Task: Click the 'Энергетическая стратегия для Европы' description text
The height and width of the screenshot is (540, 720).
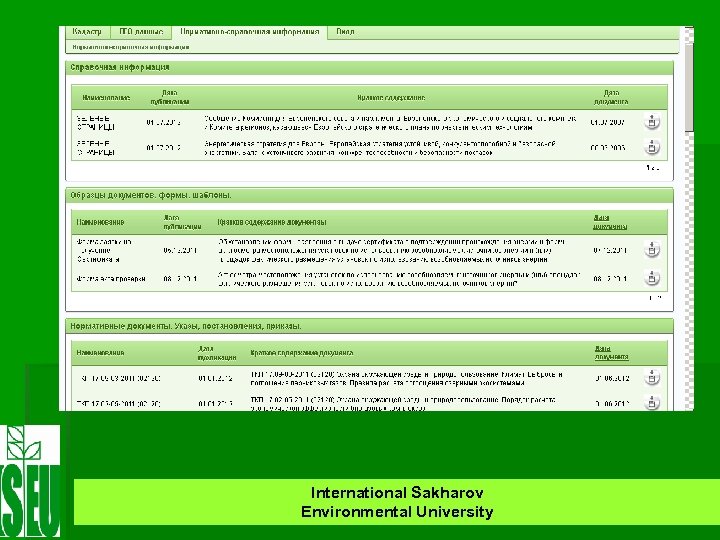Action: tap(380, 148)
